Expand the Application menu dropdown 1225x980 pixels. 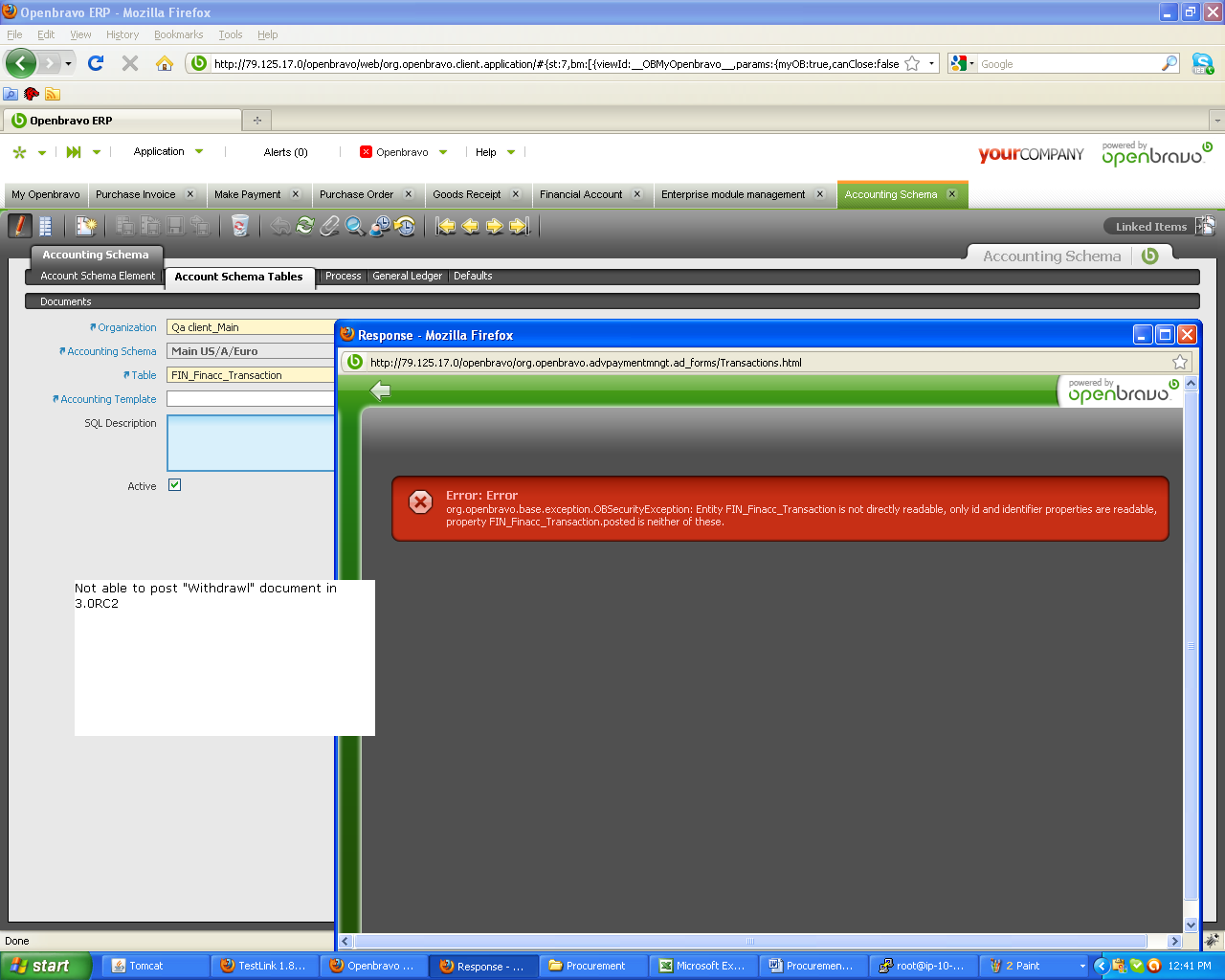point(199,151)
